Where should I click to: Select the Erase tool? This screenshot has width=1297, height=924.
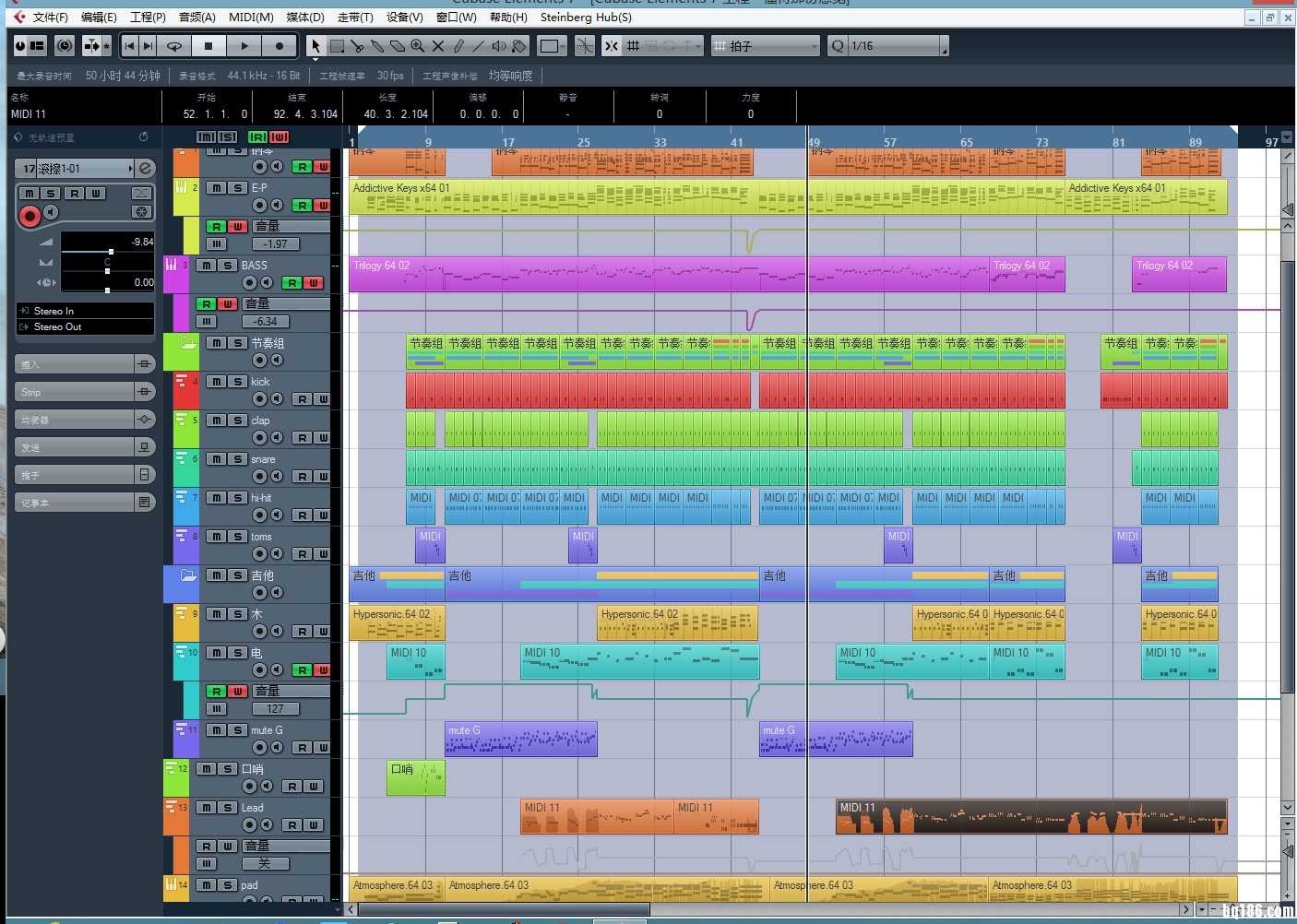(x=398, y=45)
